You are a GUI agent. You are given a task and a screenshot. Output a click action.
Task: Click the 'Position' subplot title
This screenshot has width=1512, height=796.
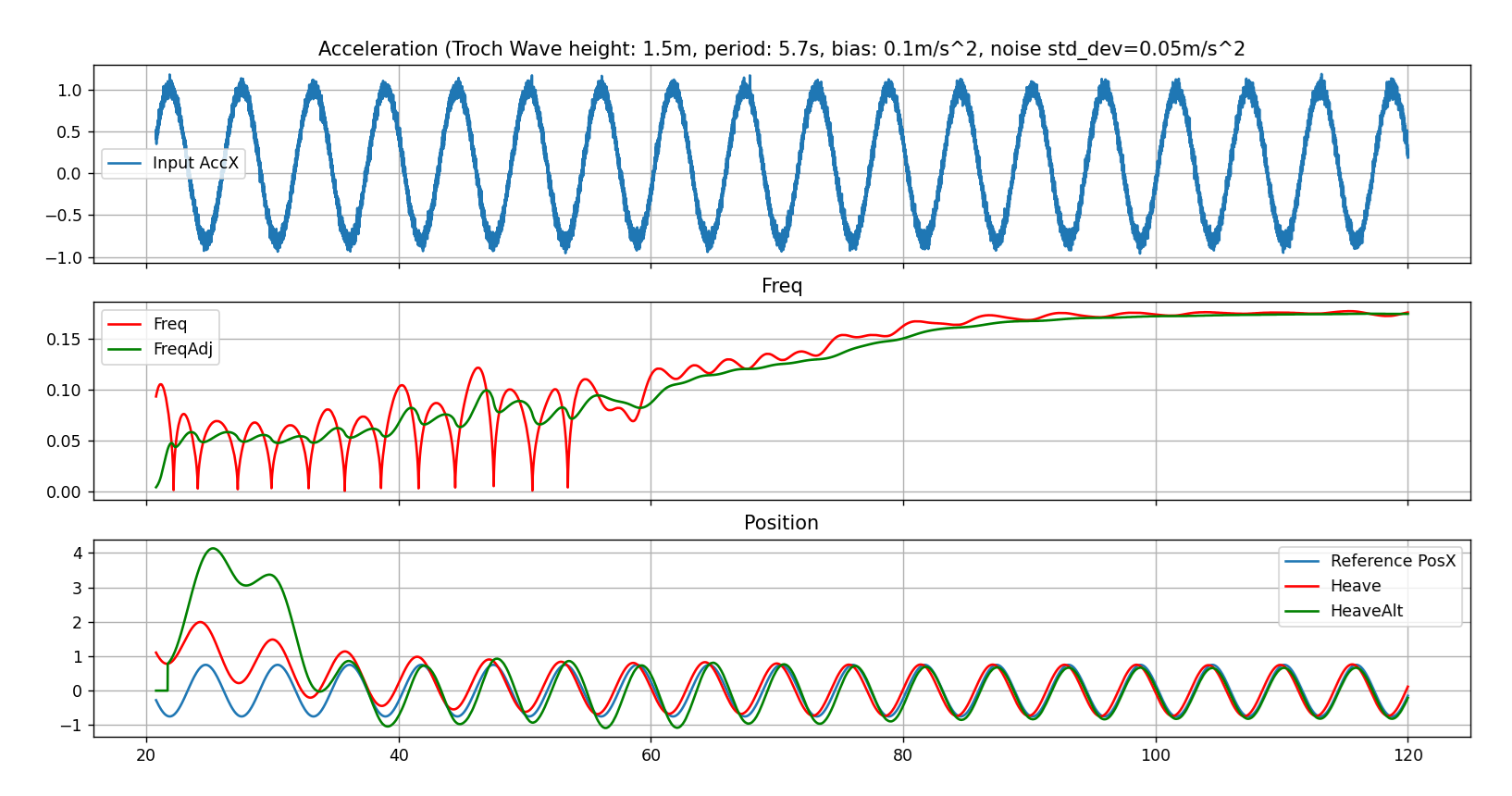click(x=781, y=523)
